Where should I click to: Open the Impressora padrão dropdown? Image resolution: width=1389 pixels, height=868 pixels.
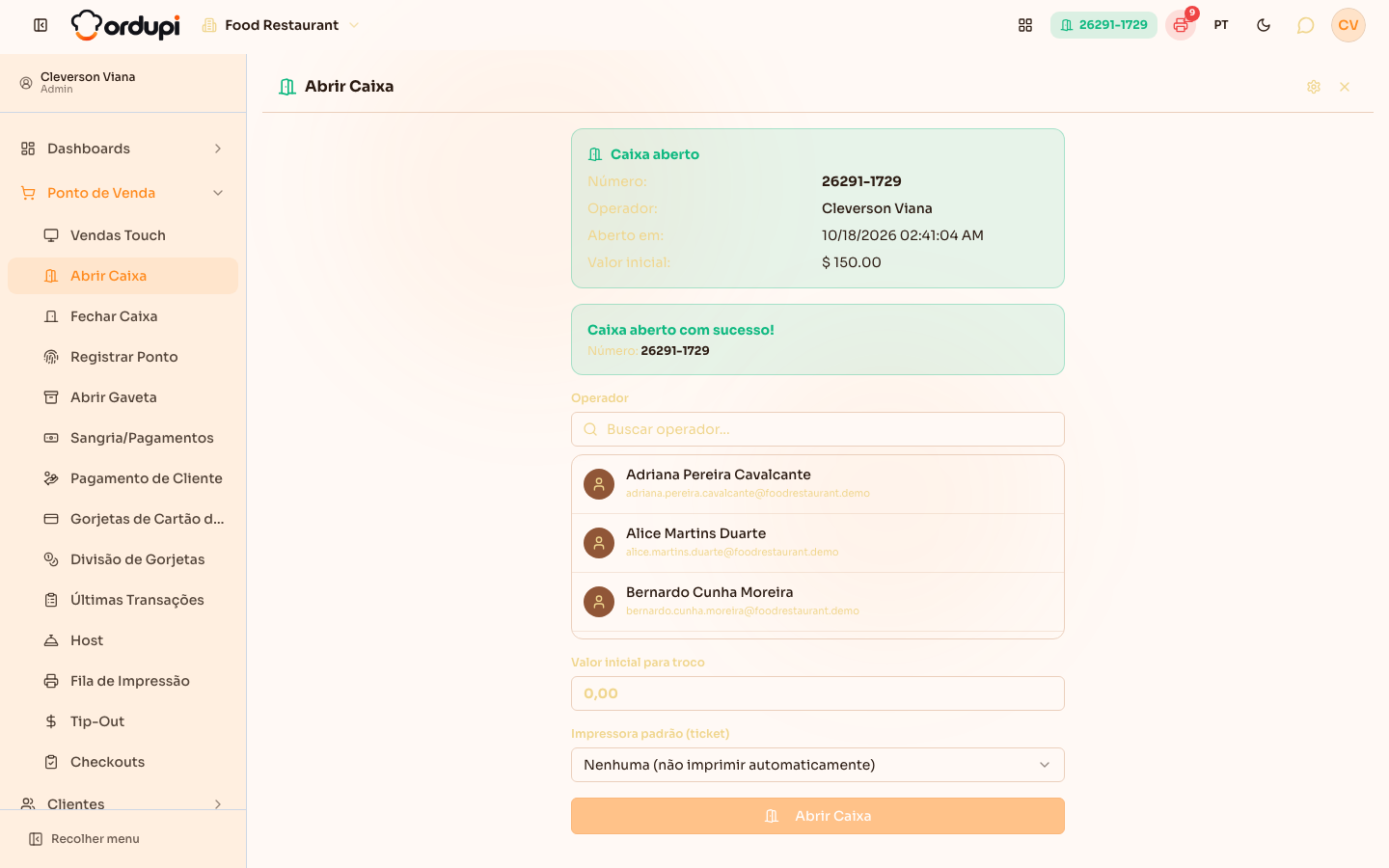coord(818,765)
